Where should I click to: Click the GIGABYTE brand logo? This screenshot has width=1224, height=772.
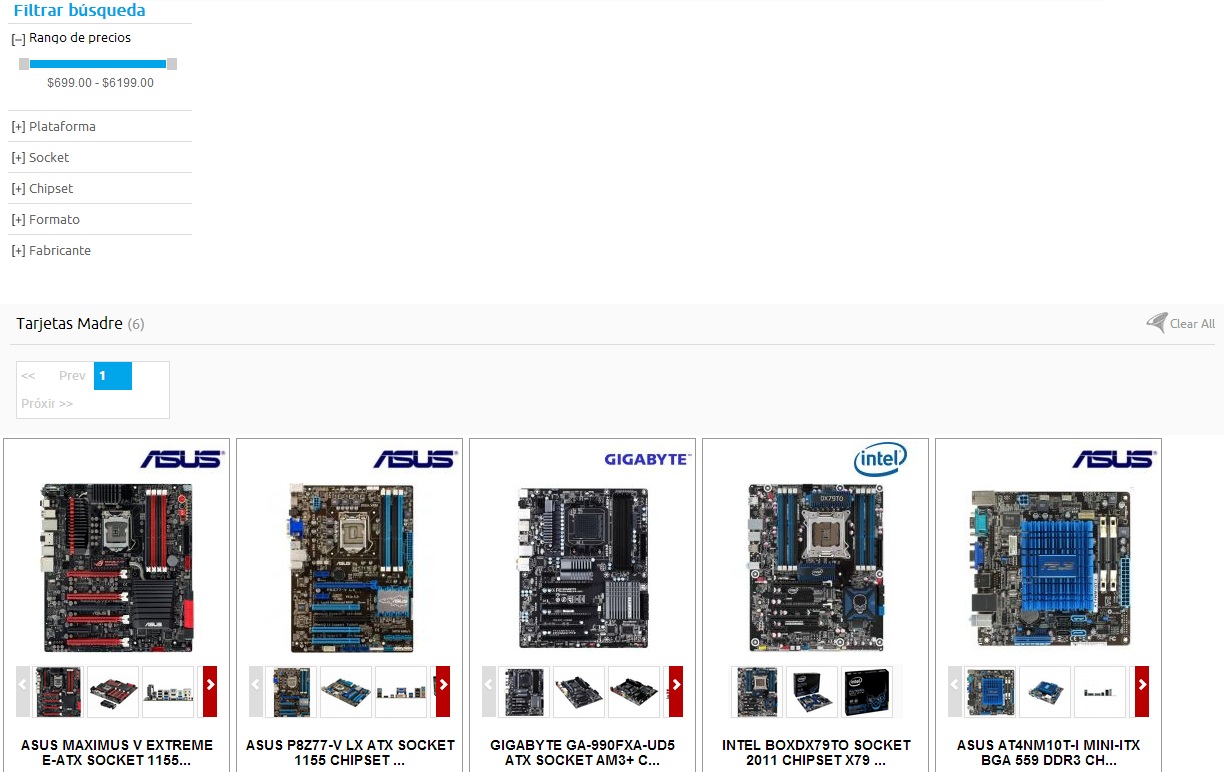click(647, 459)
